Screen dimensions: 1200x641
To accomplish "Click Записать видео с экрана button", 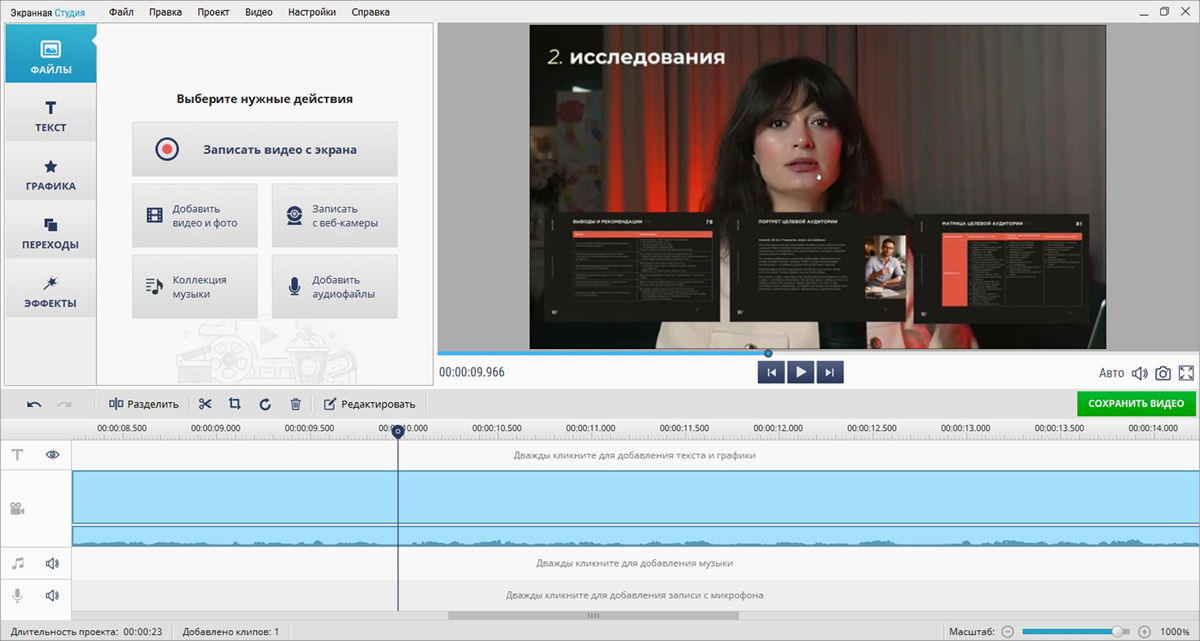I will click(265, 149).
